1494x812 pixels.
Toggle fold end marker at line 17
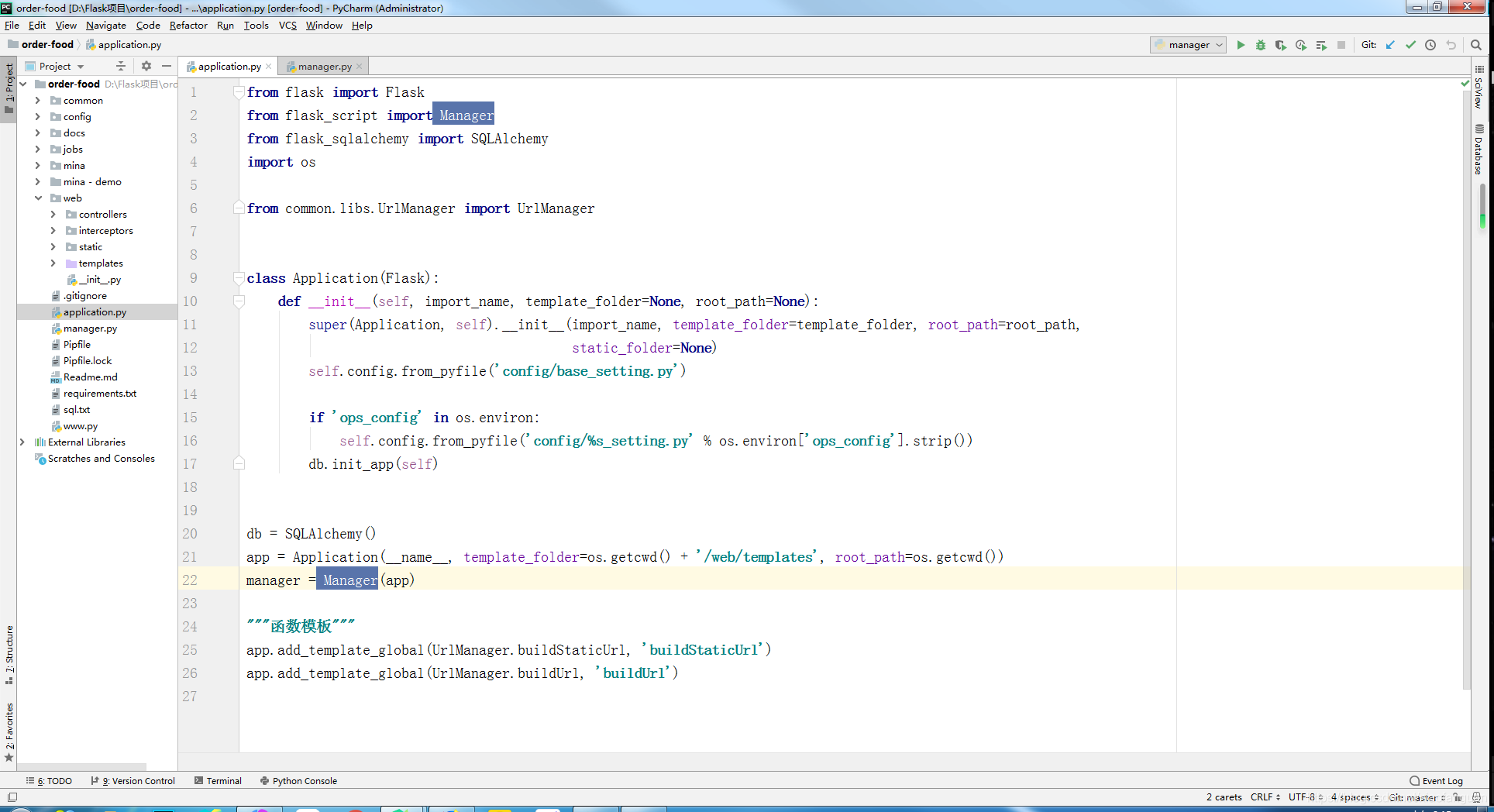(239, 463)
